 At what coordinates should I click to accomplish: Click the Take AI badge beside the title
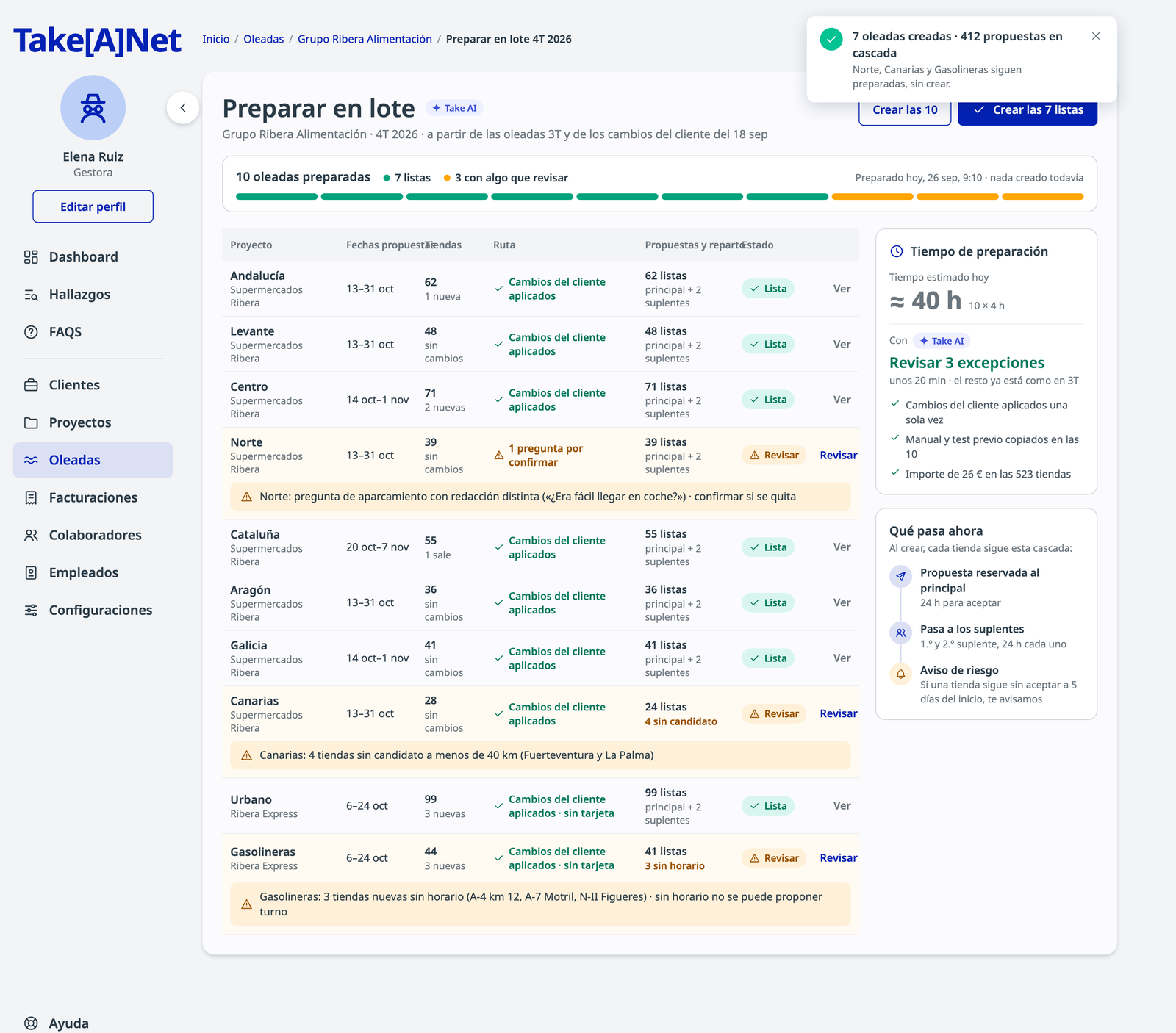(x=454, y=108)
